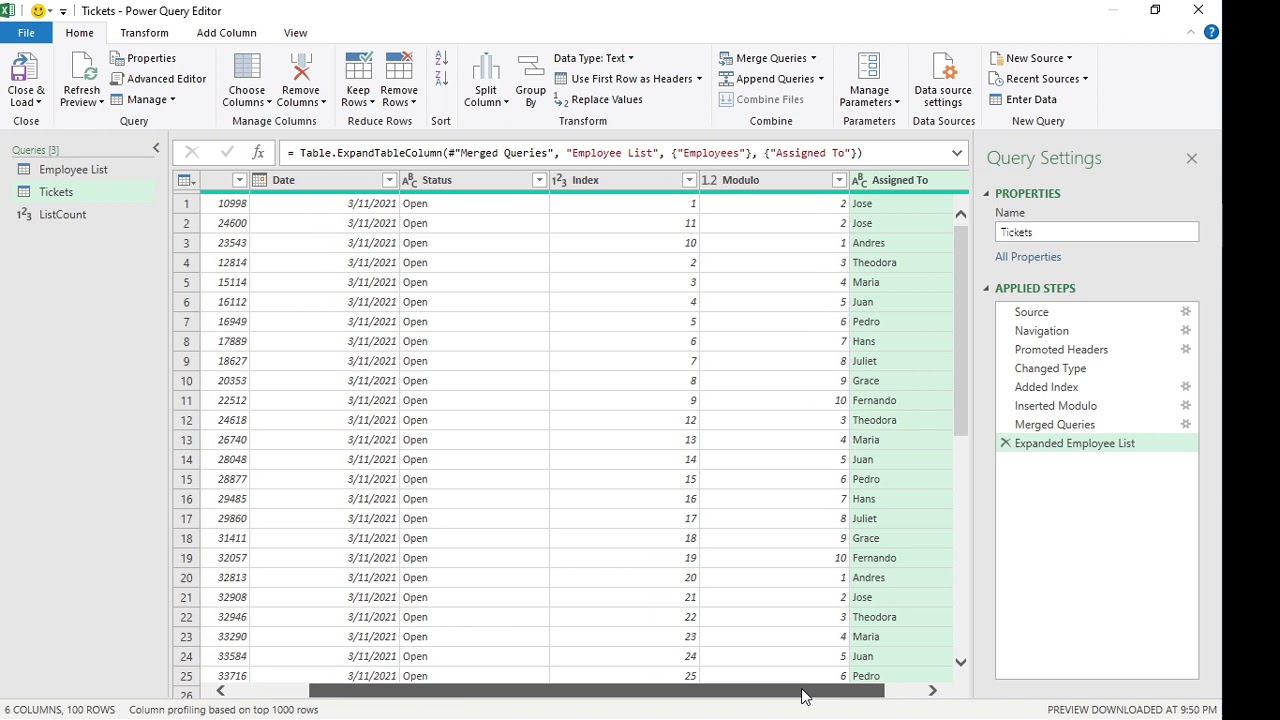Click the down arrow of the grid's vertical scrollbar
Viewport: 1280px width, 720px height.
pyautogui.click(x=960, y=662)
